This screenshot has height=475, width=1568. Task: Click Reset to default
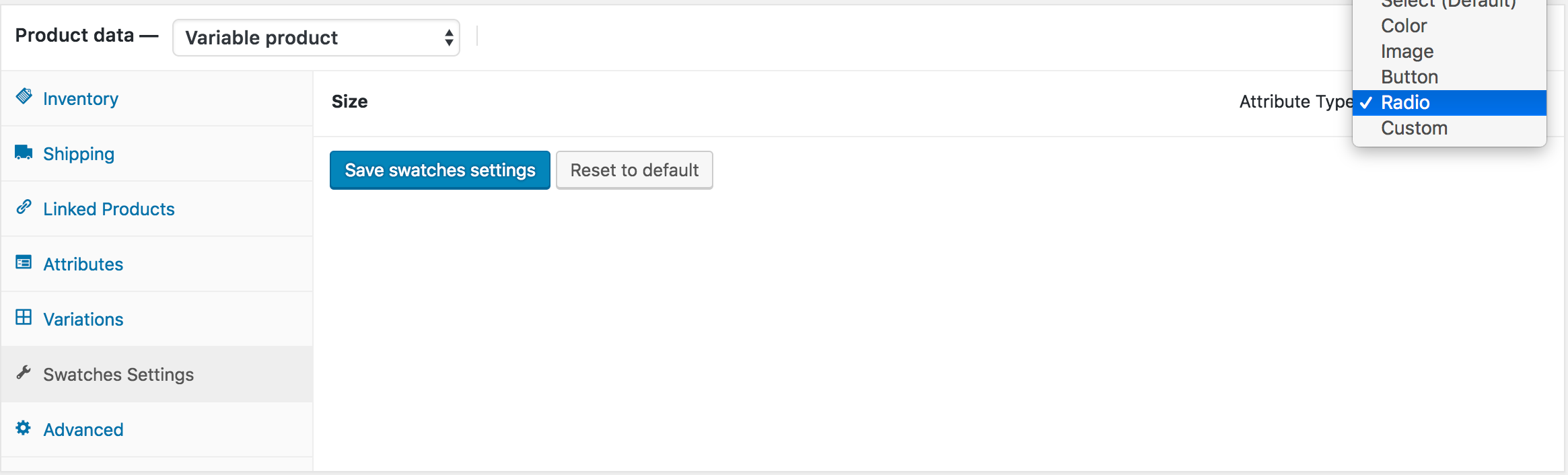[x=633, y=170]
